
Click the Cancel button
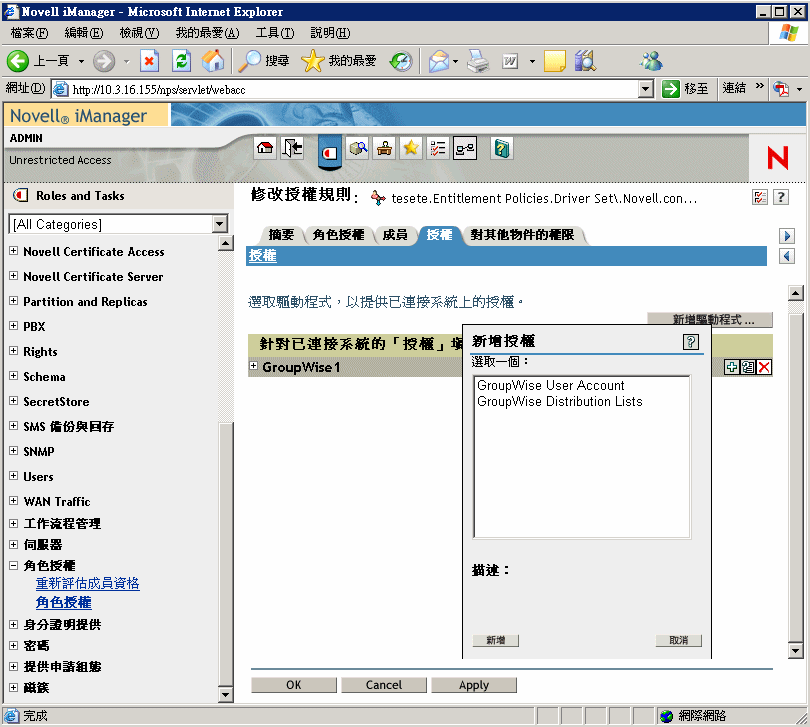coord(384,685)
